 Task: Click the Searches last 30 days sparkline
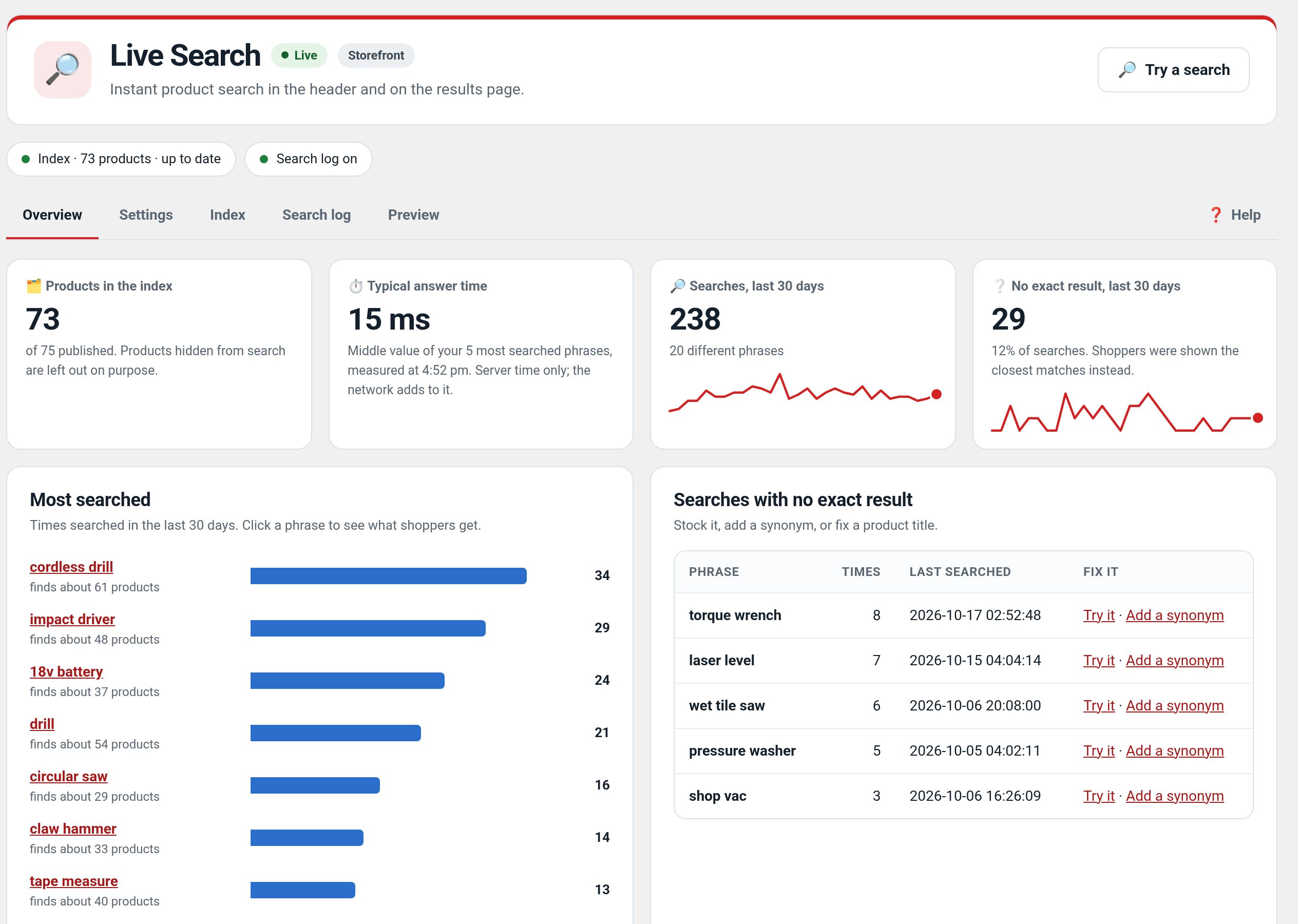805,393
